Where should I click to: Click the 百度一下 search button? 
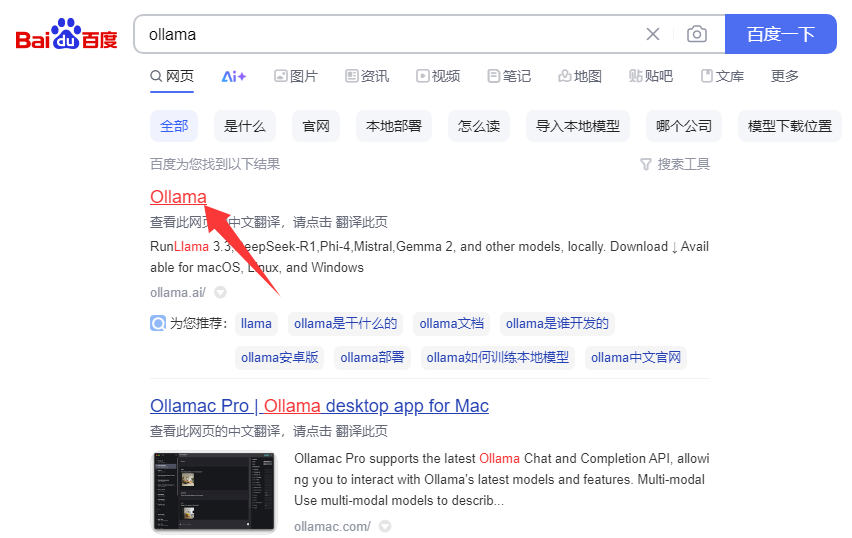[x=780, y=34]
